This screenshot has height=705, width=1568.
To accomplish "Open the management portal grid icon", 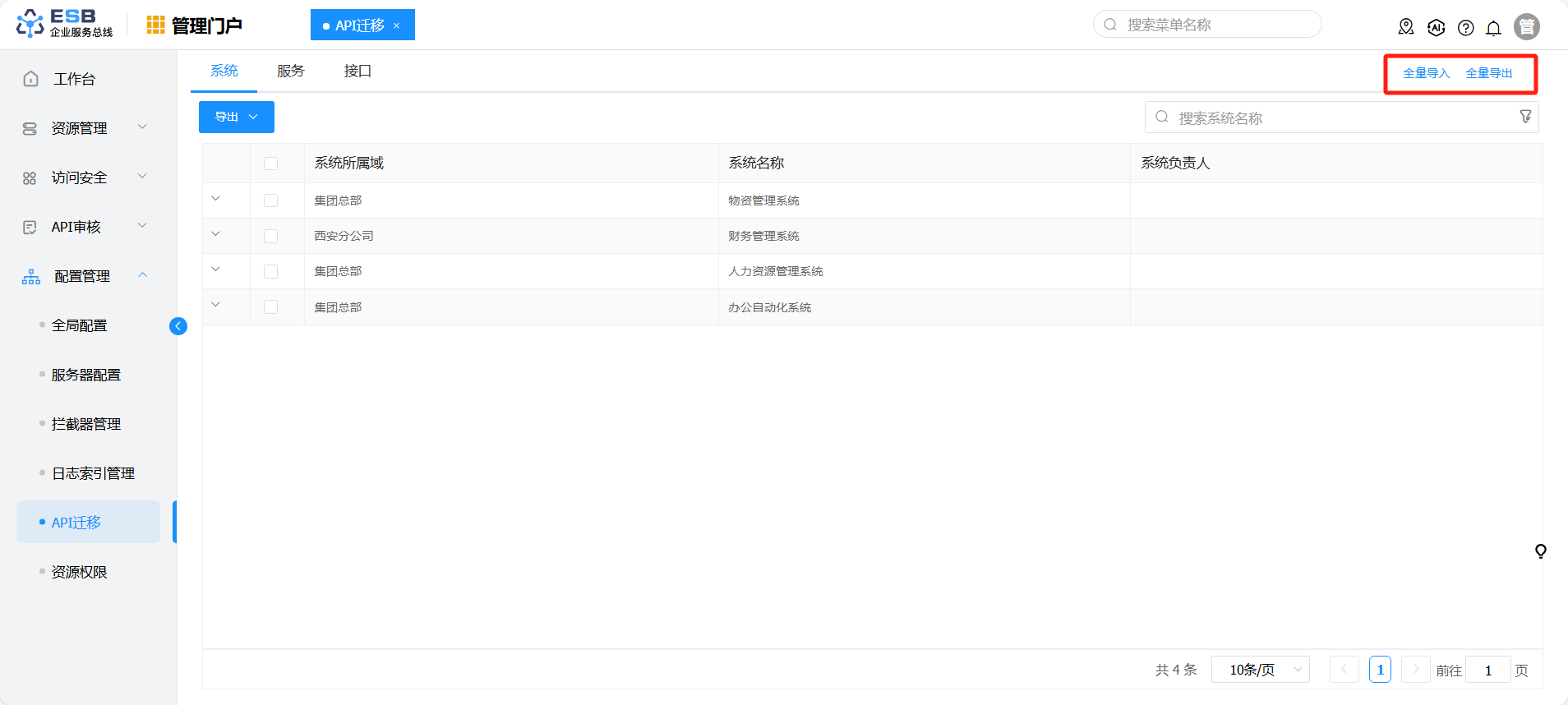I will pyautogui.click(x=156, y=25).
